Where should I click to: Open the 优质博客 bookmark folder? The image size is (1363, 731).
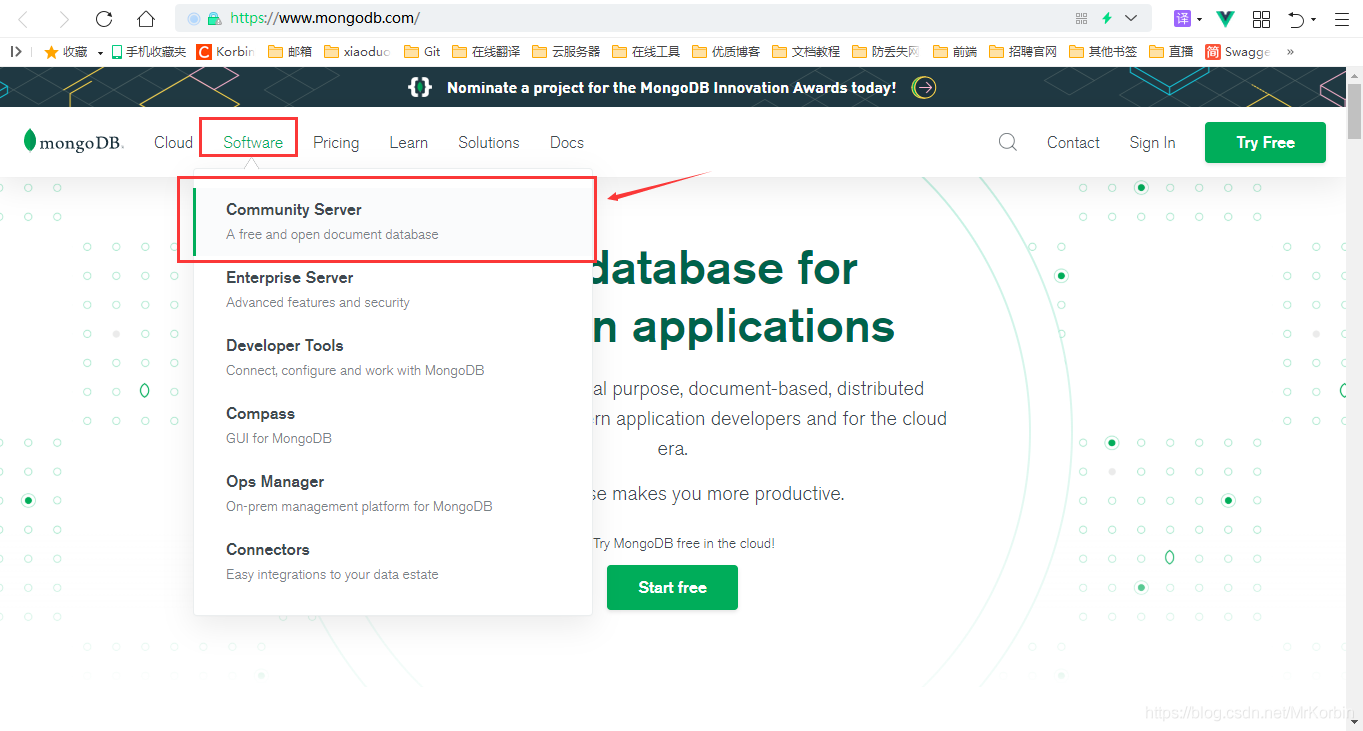point(726,51)
